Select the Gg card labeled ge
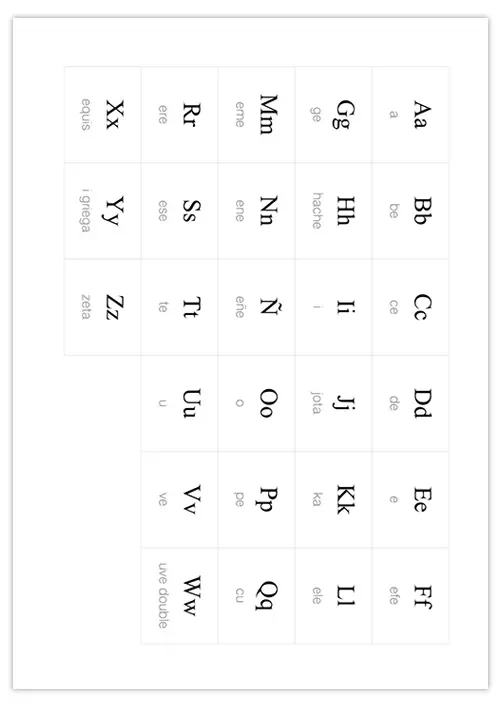This screenshot has height=707, width=500. coord(334,115)
